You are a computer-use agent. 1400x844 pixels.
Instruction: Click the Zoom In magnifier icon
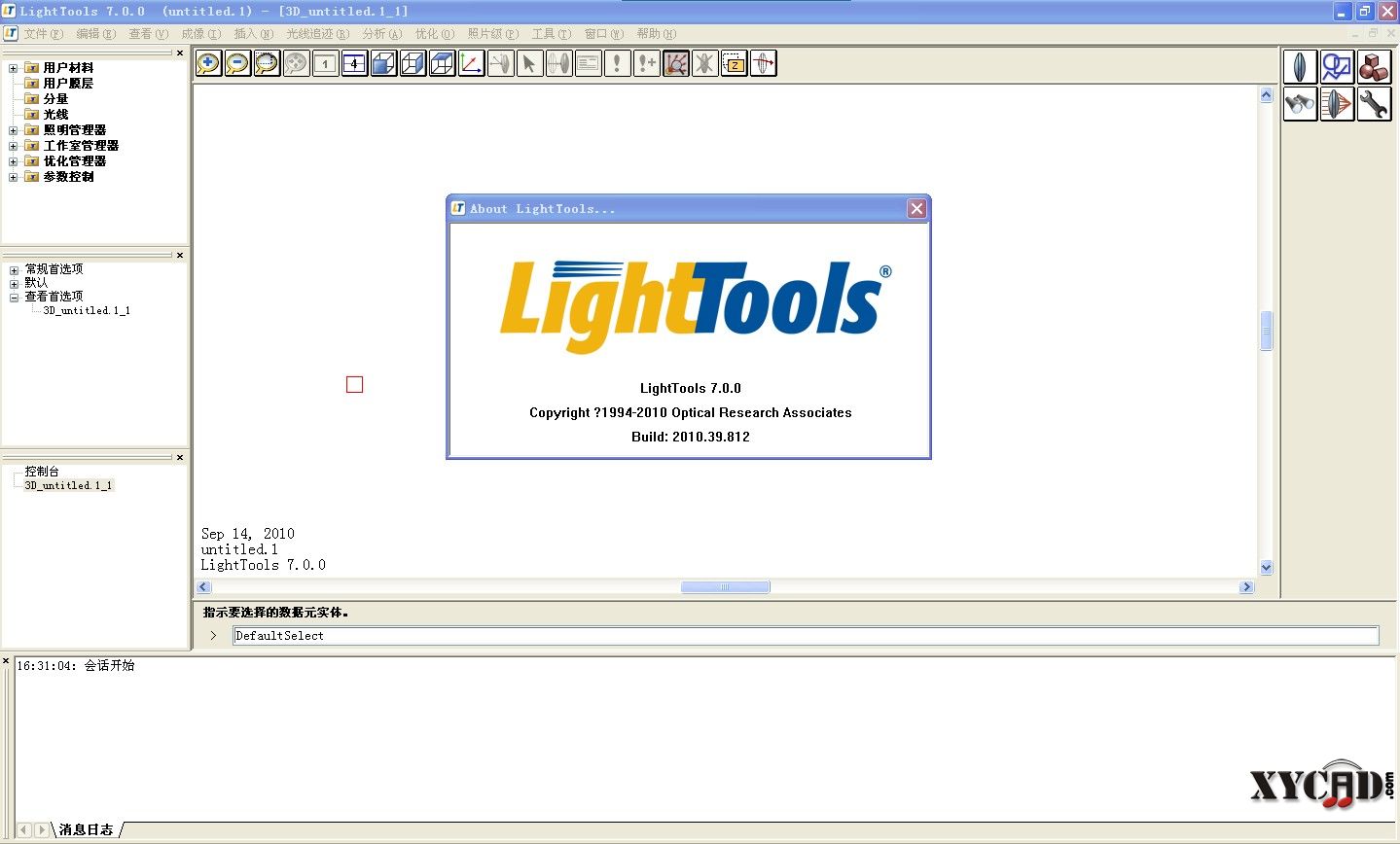[x=208, y=64]
